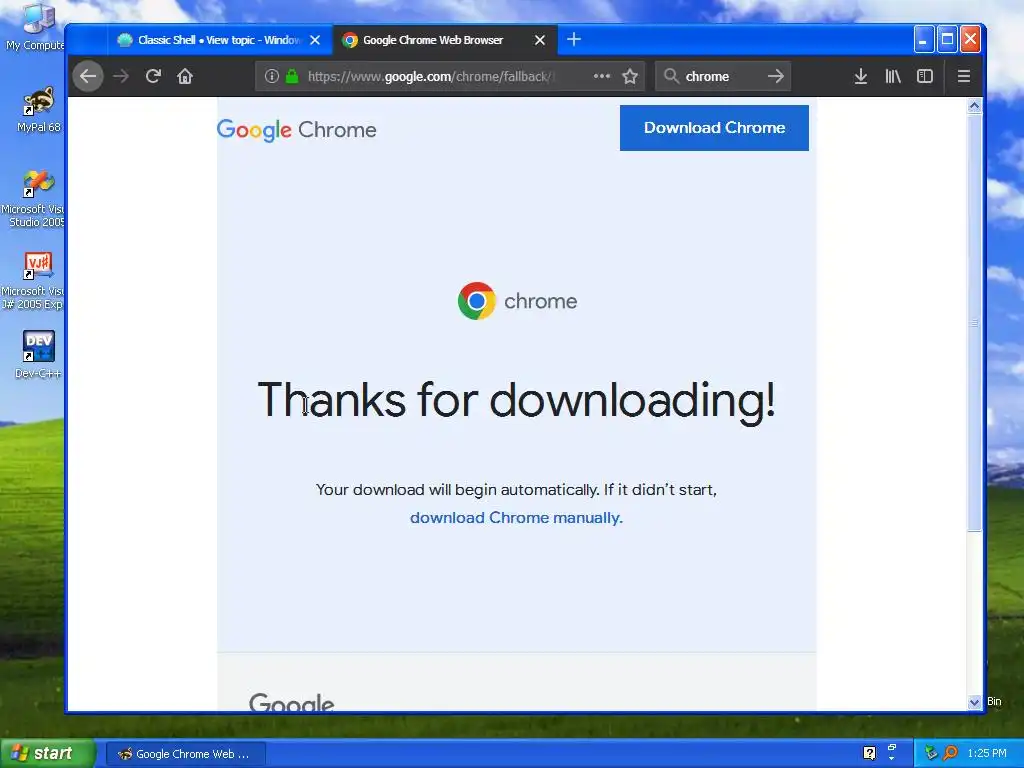
Task: Click the Download Chrome button
Action: (x=714, y=127)
